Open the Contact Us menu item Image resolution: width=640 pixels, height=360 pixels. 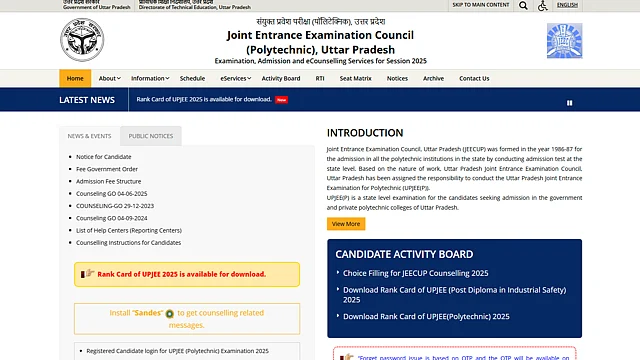pos(474,78)
